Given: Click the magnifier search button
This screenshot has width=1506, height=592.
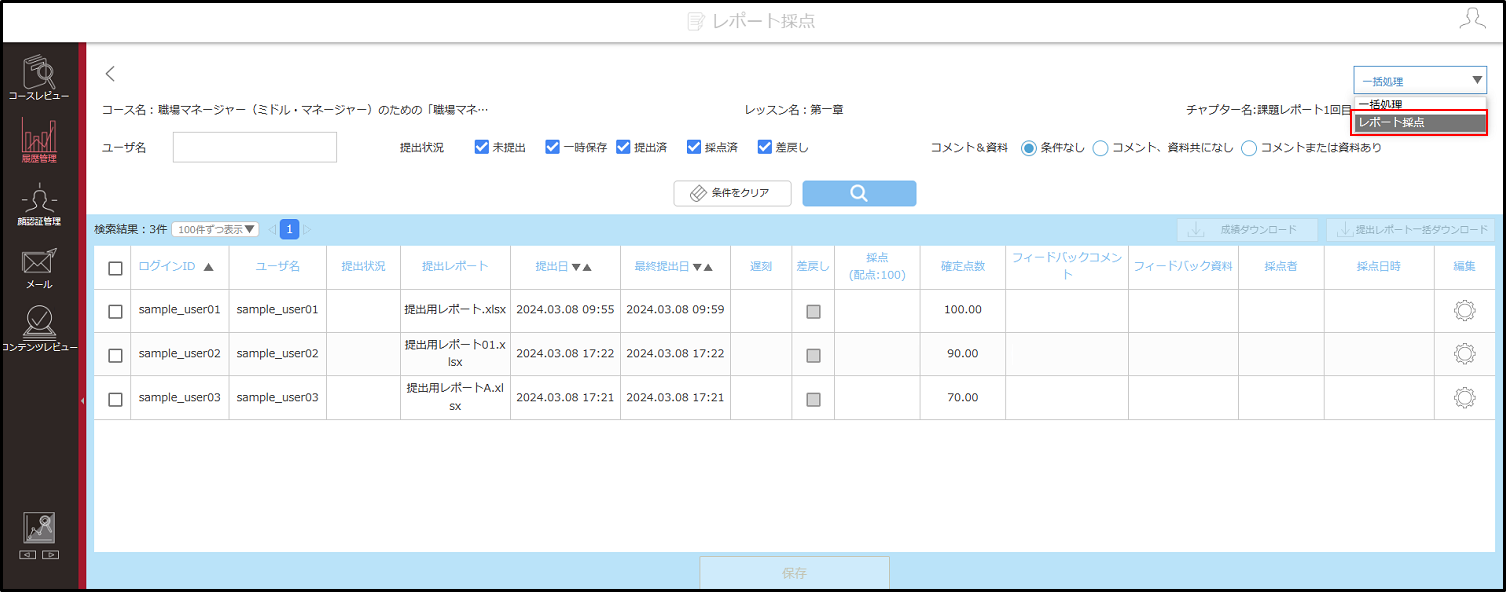Looking at the screenshot, I should click(x=859, y=193).
